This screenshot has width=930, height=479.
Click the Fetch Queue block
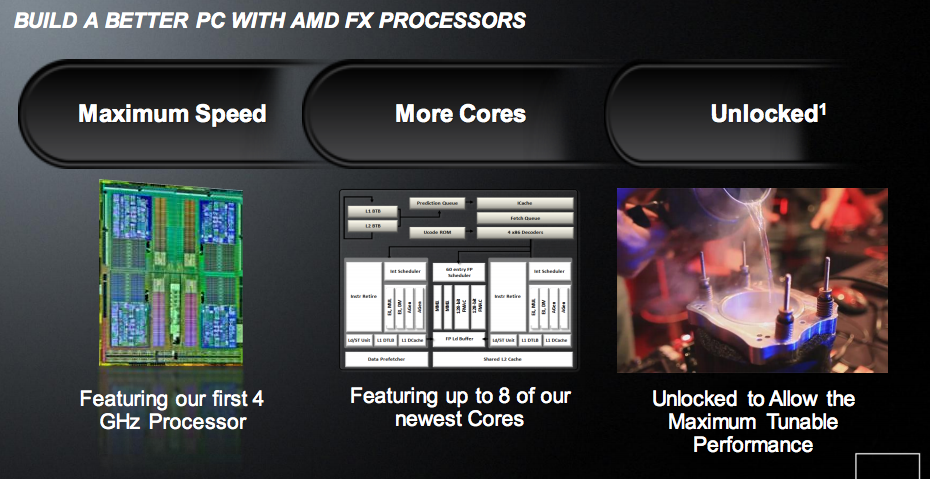coord(524,218)
